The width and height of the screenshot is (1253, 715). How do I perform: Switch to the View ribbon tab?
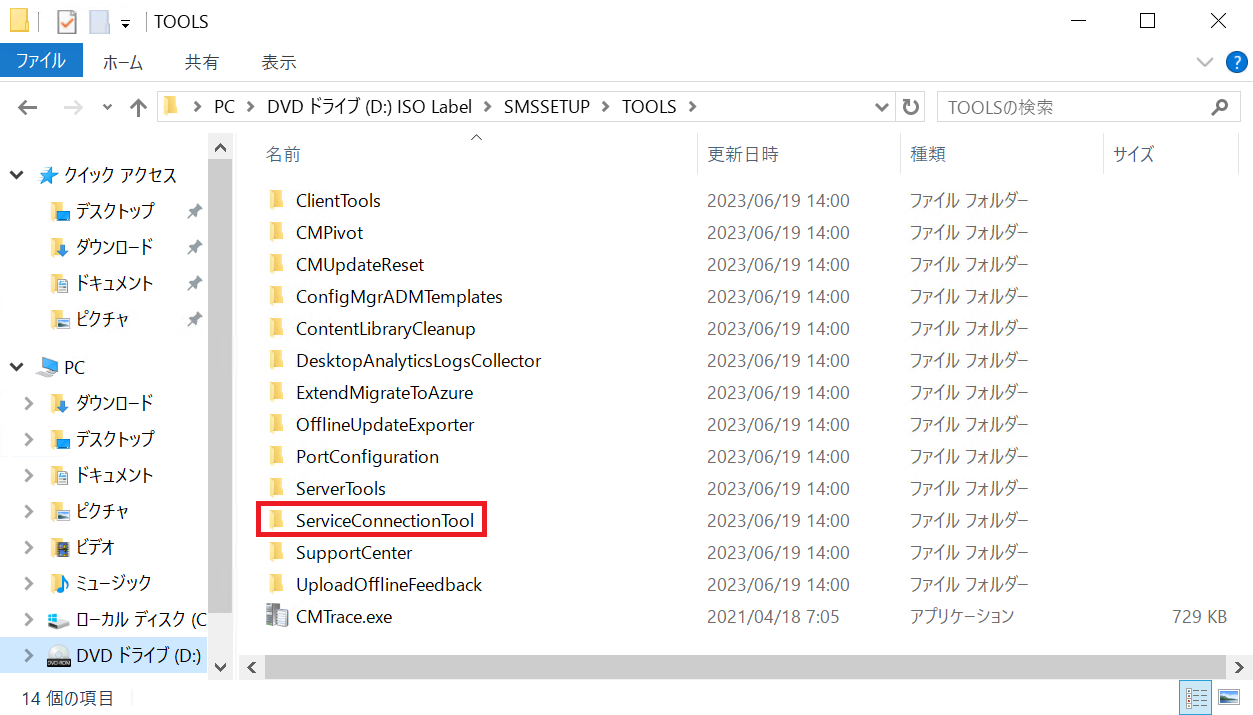tap(278, 62)
